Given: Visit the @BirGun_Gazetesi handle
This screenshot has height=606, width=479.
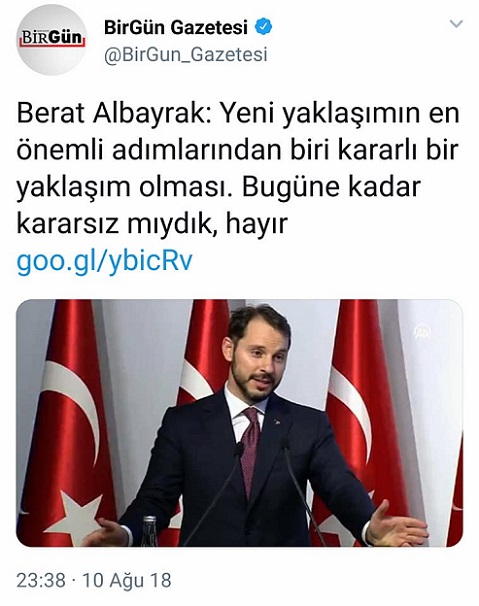Looking at the screenshot, I should pos(186,54).
